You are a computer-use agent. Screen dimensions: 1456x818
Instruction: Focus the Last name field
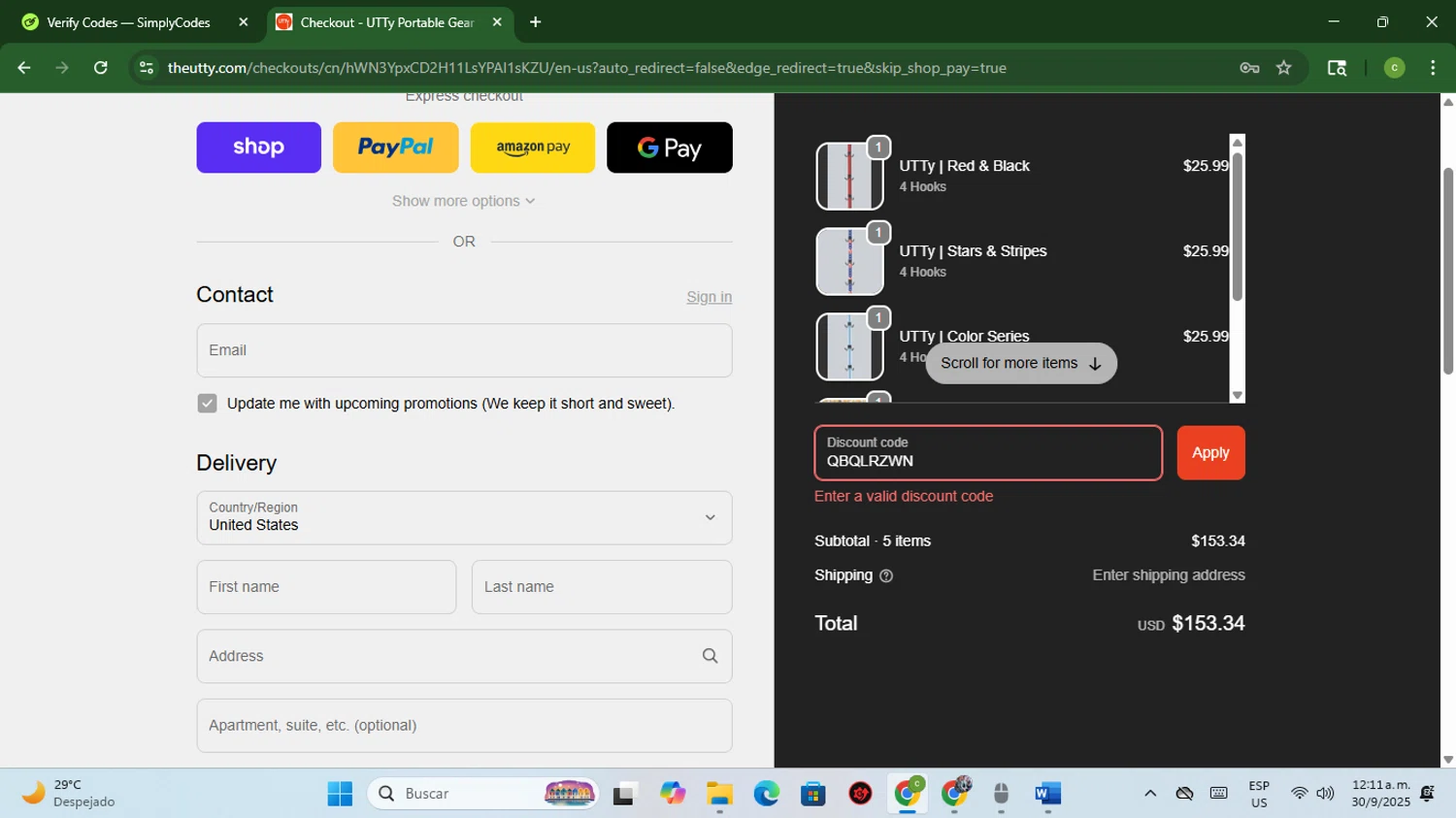[602, 587]
